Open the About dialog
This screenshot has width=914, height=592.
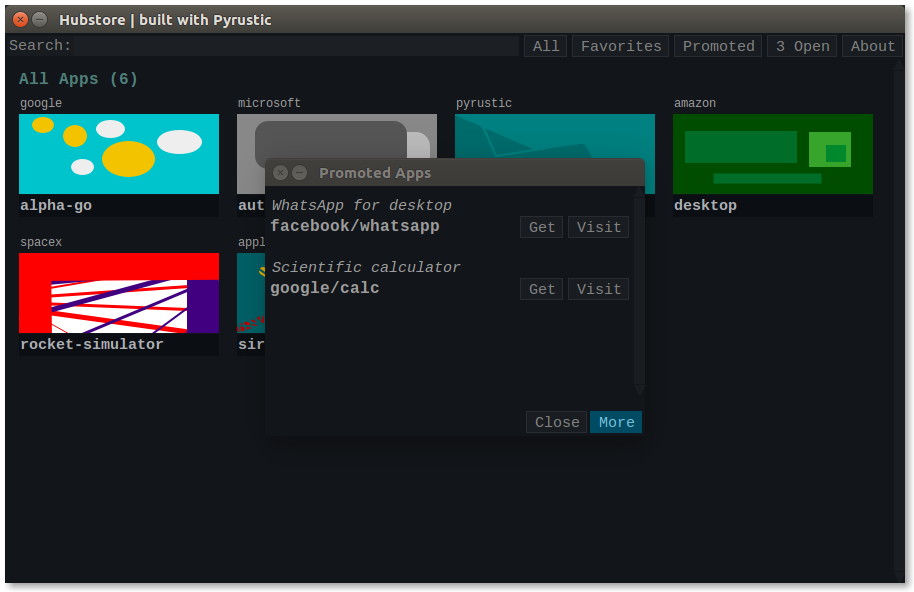coord(872,46)
